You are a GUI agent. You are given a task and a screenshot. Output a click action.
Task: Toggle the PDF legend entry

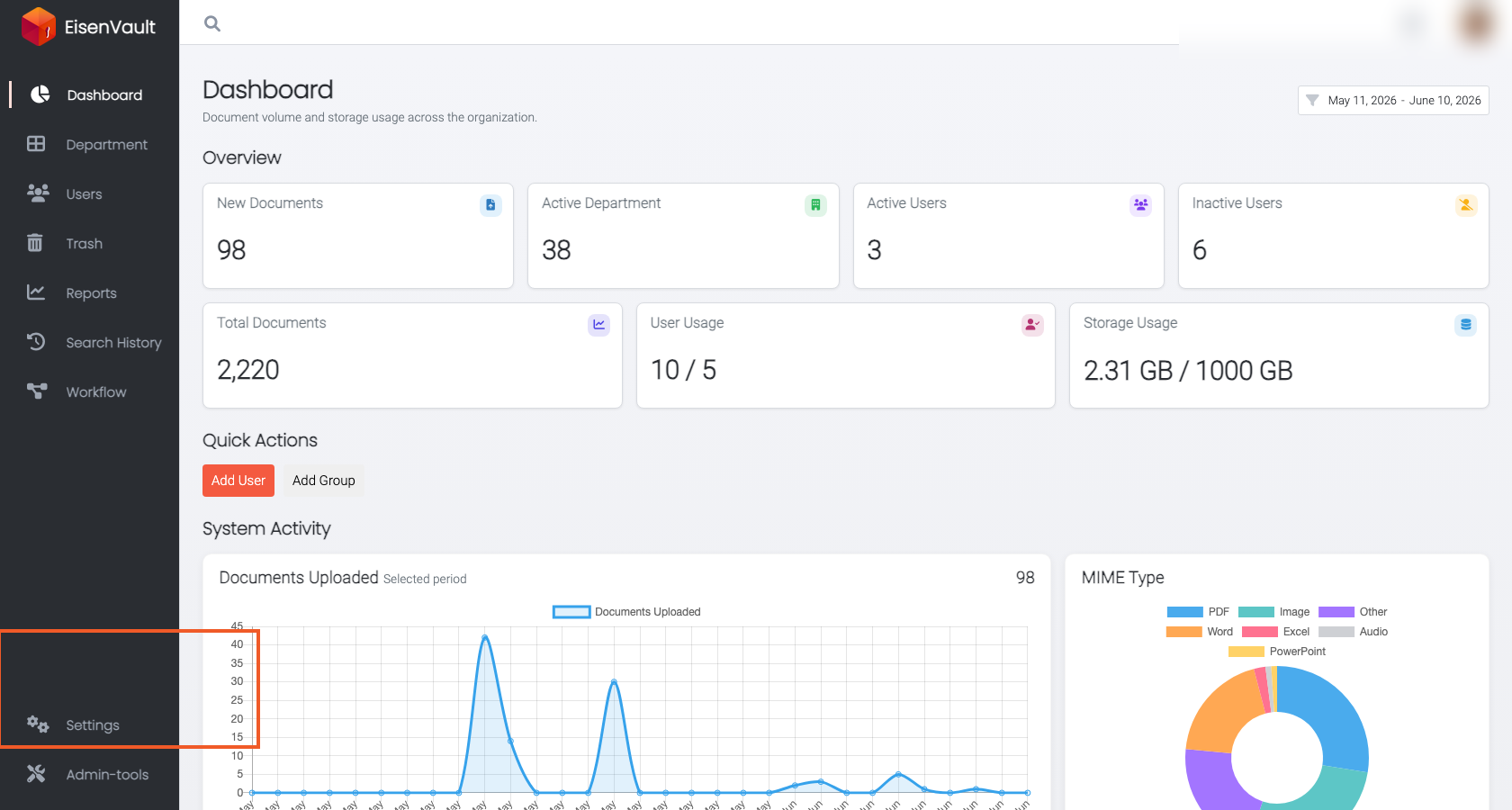coord(1197,612)
